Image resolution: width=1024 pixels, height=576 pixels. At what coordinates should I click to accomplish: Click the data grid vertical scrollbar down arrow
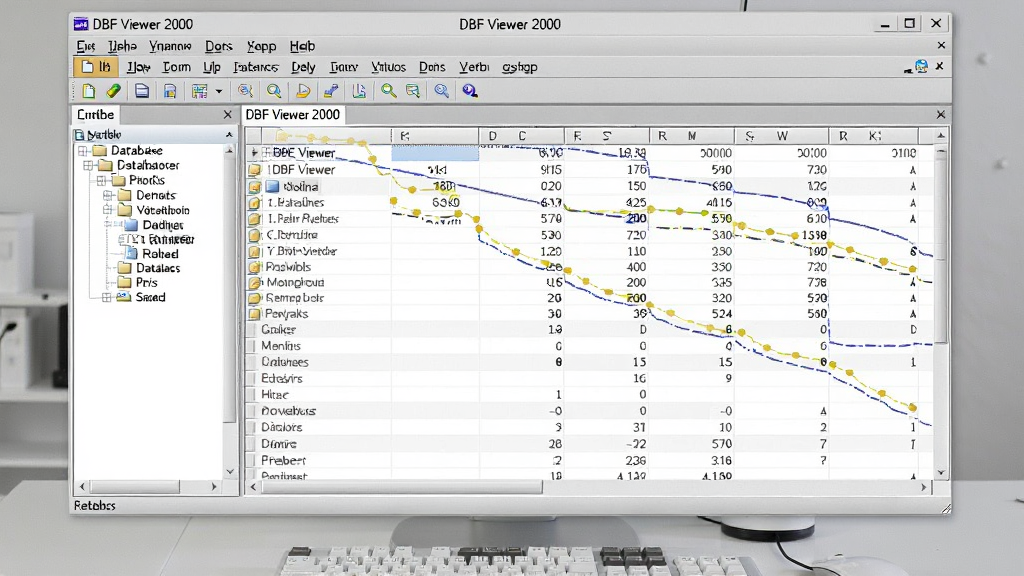[940, 473]
